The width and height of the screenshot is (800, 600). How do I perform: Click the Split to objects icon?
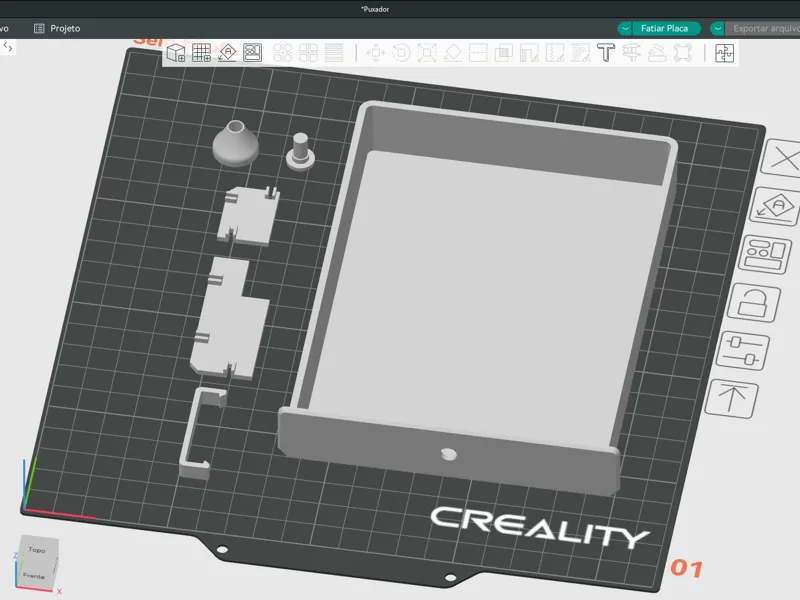[283, 53]
